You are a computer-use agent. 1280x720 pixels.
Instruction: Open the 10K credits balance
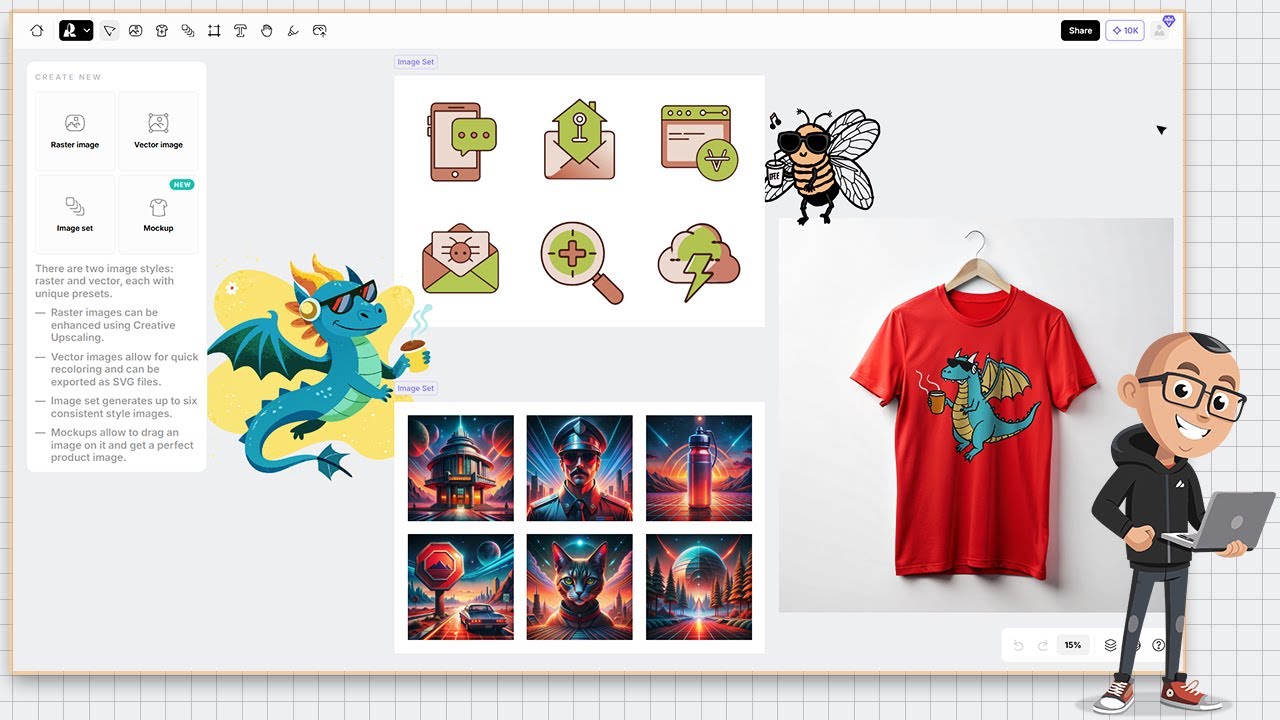[x=1124, y=30]
